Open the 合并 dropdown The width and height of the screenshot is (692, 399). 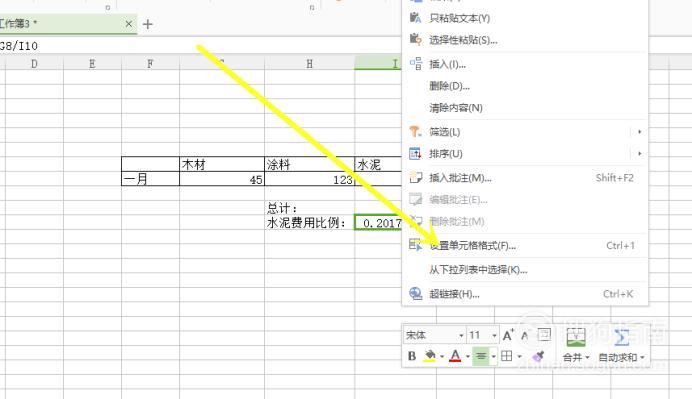(576, 357)
